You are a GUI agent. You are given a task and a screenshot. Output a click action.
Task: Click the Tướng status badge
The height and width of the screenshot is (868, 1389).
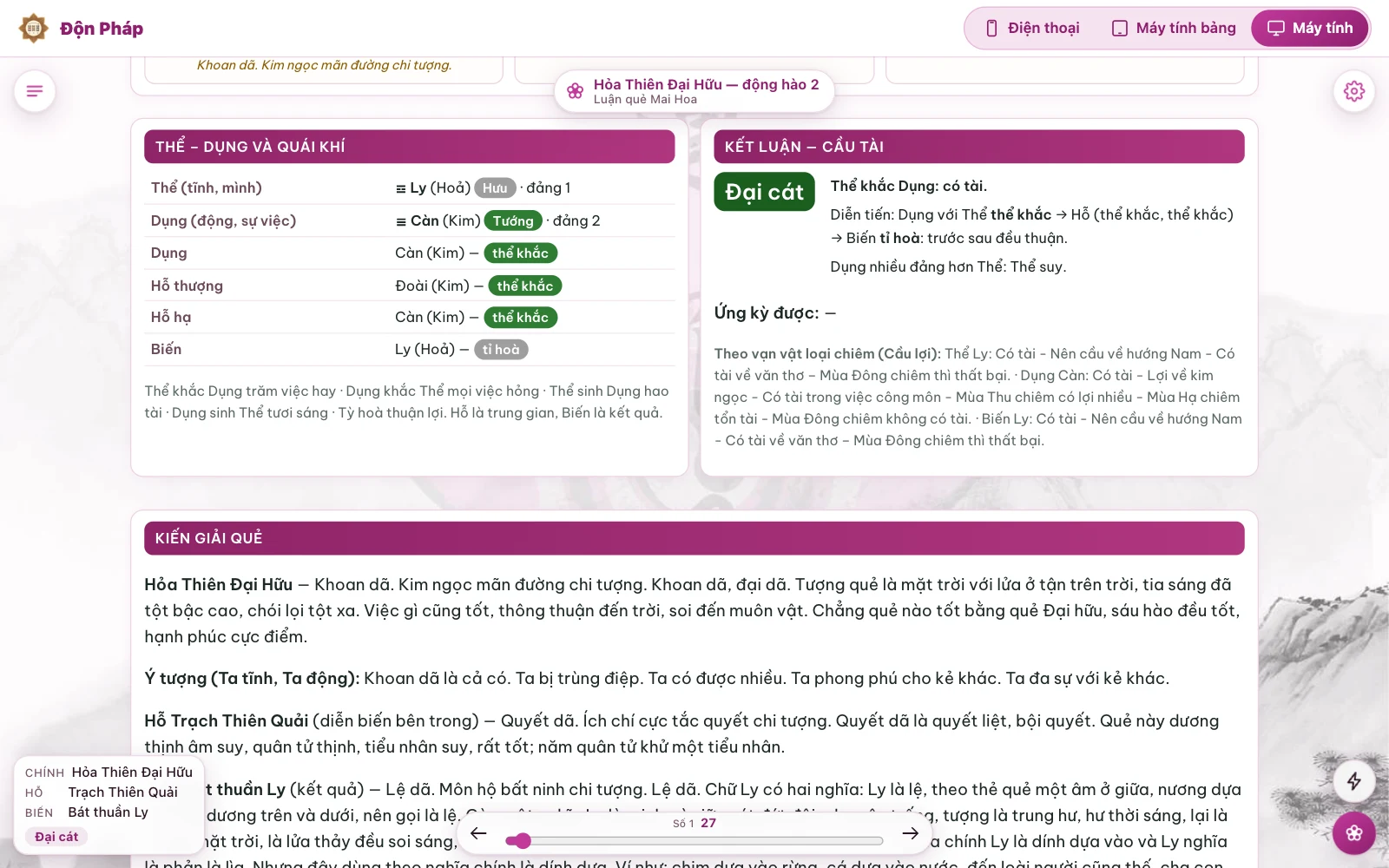[x=513, y=220]
